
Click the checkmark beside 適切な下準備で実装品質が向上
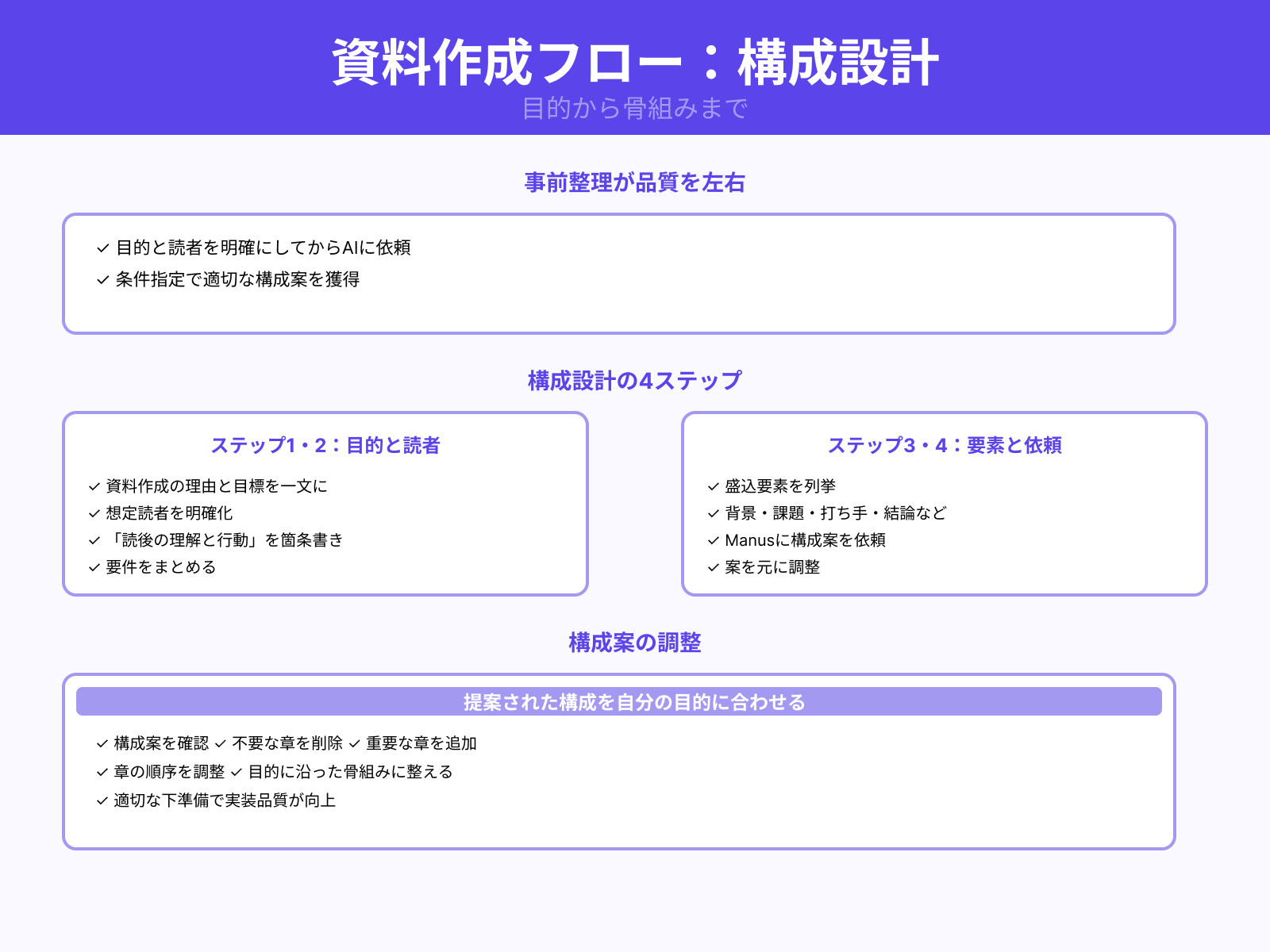click(101, 800)
